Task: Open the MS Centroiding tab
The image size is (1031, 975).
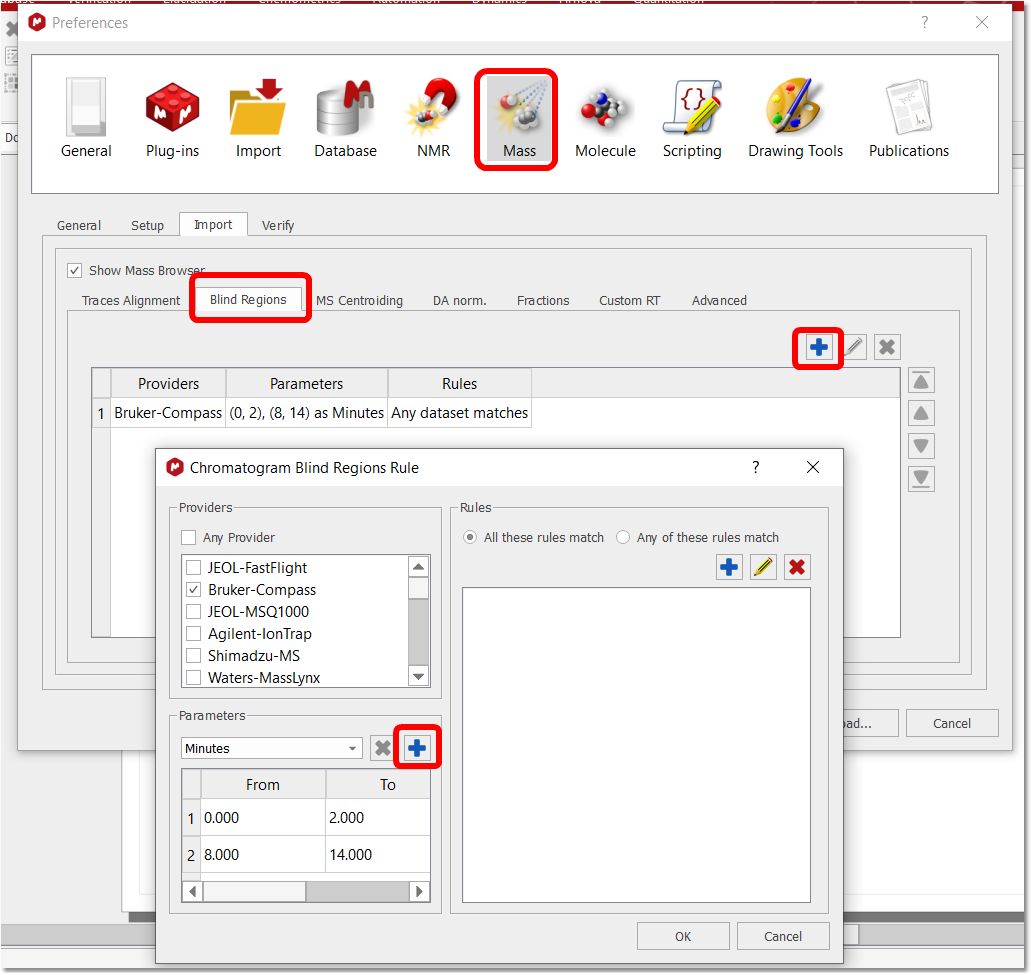Action: point(359,300)
